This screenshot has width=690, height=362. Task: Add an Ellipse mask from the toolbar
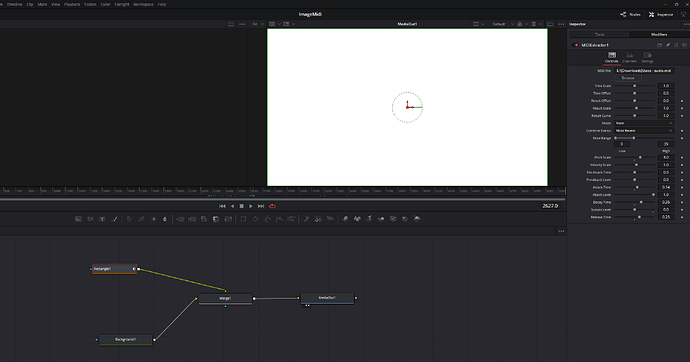255,219
